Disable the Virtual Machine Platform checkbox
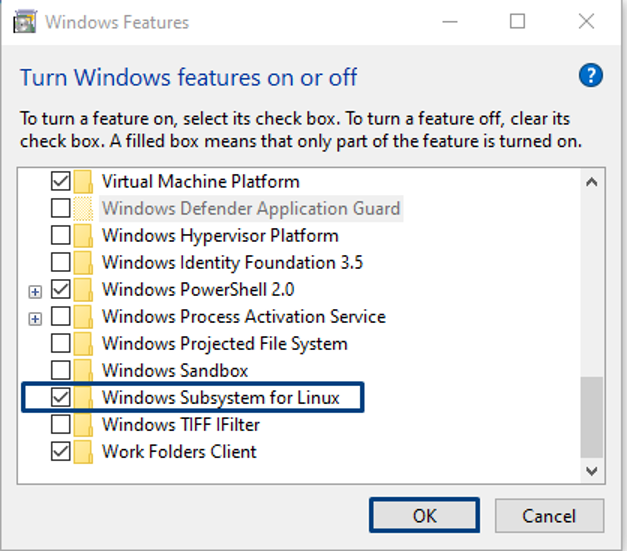Screen dimensions: 628x552 coord(60,181)
